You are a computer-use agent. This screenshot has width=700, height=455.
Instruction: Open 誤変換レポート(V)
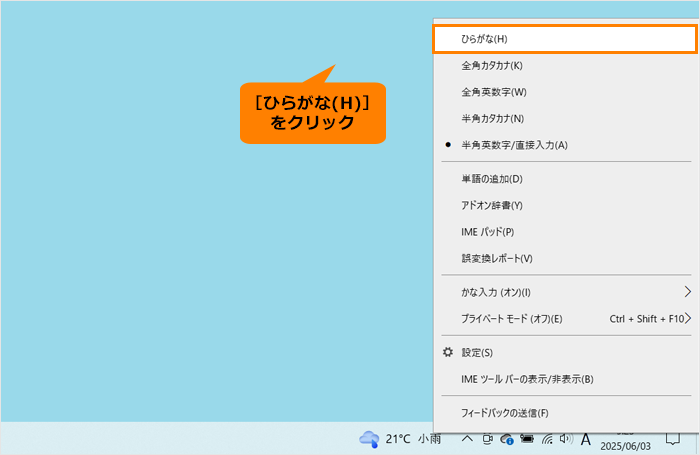coord(565,259)
